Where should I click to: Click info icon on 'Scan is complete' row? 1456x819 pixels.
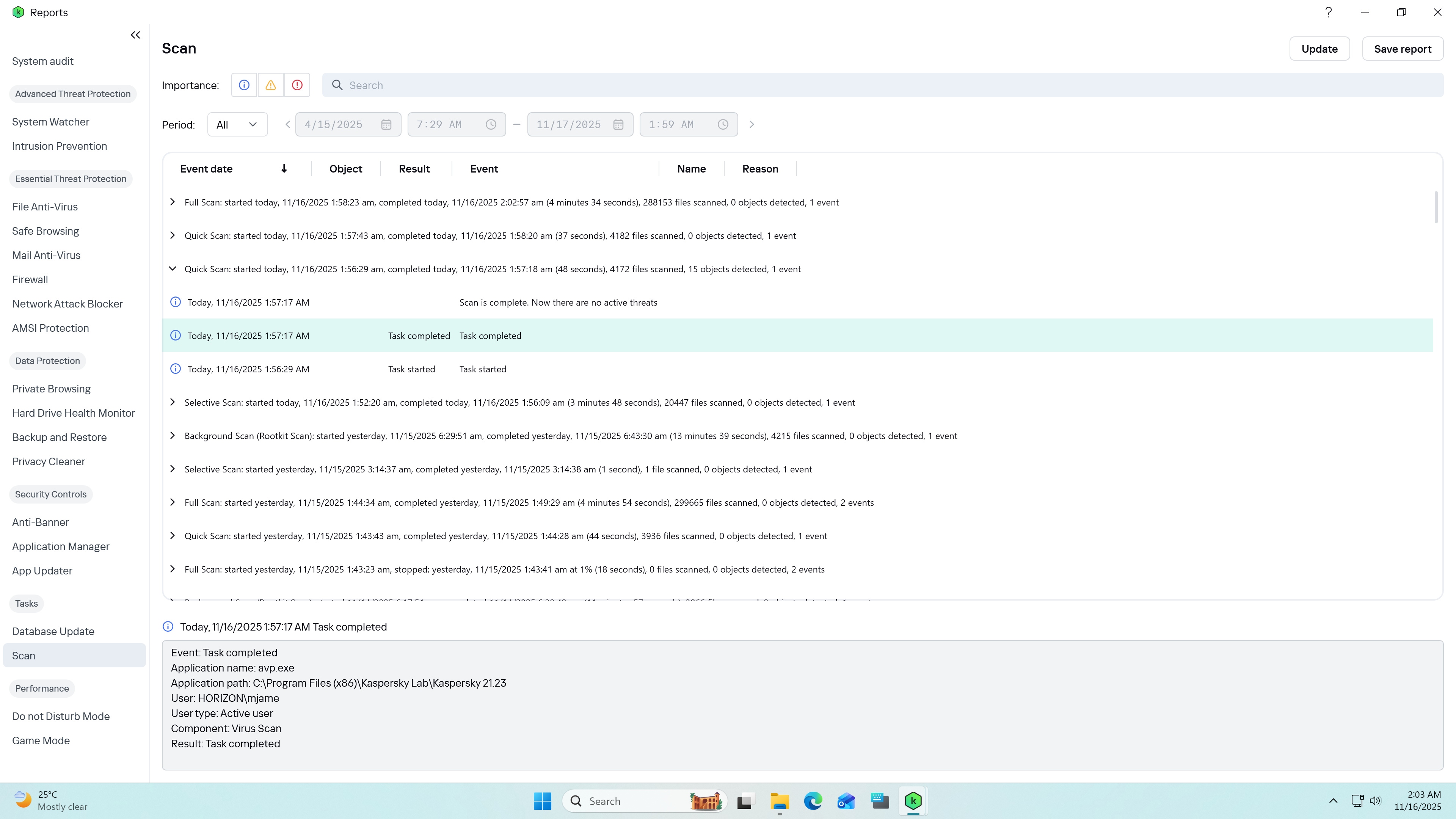click(x=176, y=303)
